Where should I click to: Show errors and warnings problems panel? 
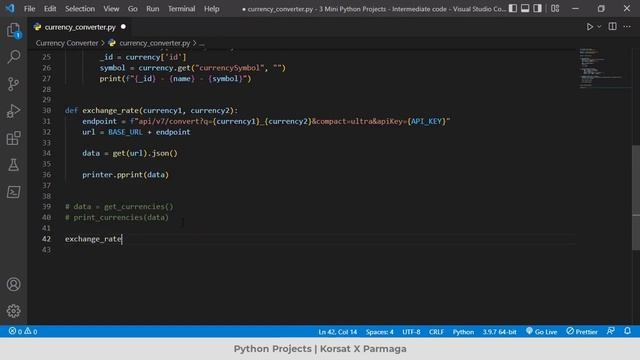point(23,331)
